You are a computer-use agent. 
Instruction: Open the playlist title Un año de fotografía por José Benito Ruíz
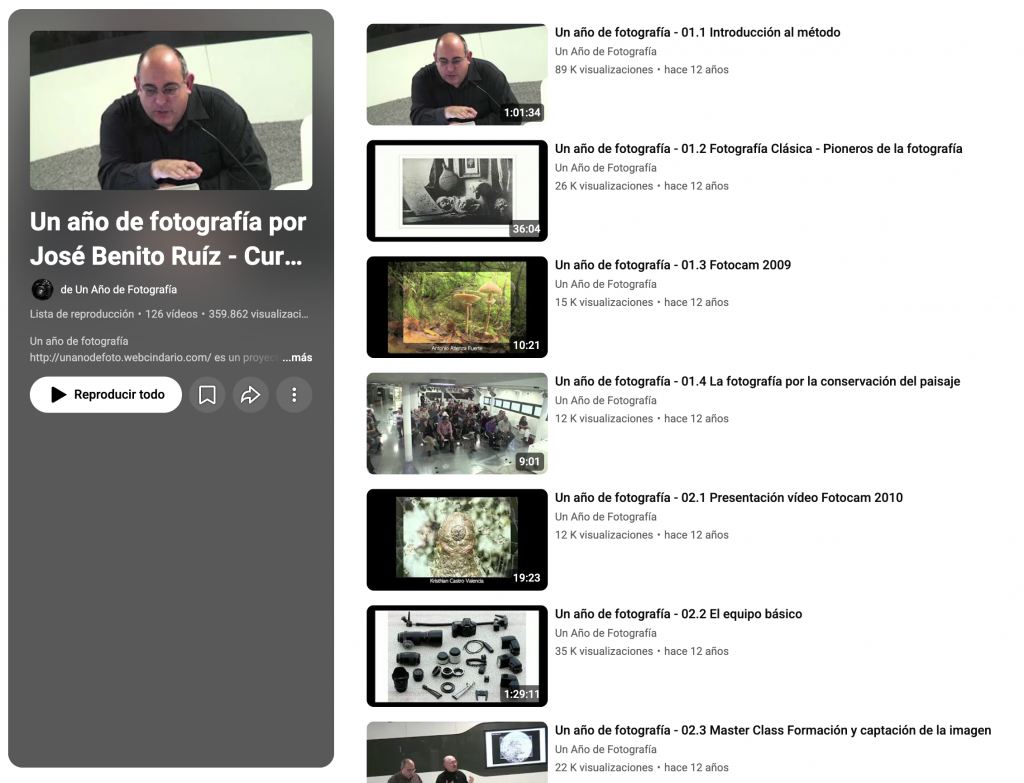(x=168, y=239)
